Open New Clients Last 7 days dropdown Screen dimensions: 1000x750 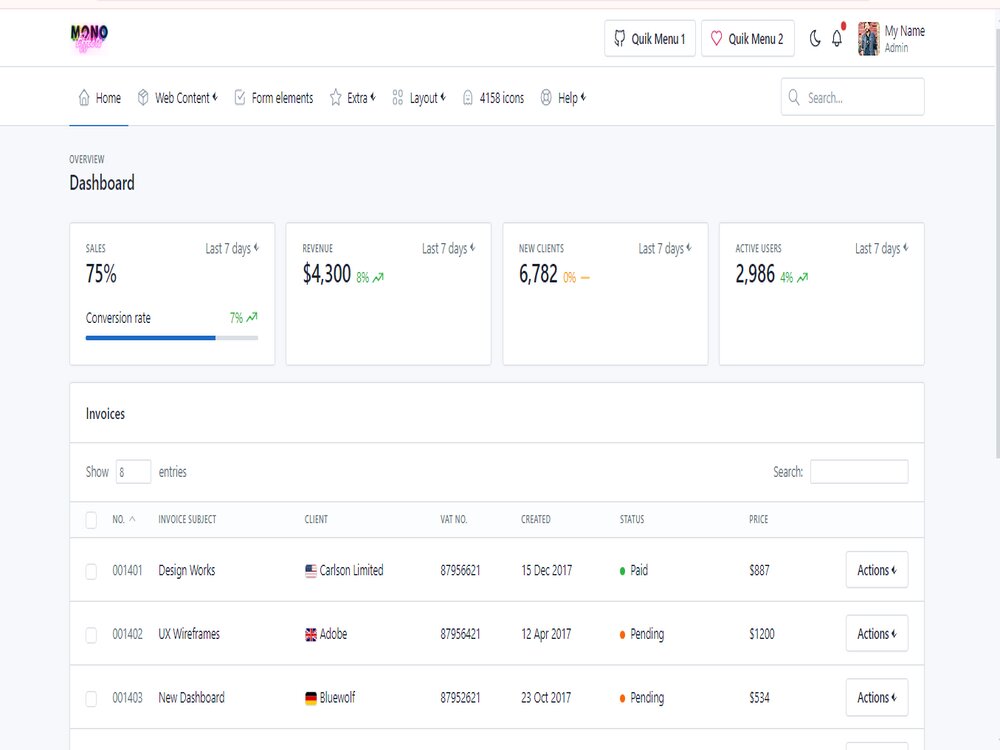click(665, 248)
